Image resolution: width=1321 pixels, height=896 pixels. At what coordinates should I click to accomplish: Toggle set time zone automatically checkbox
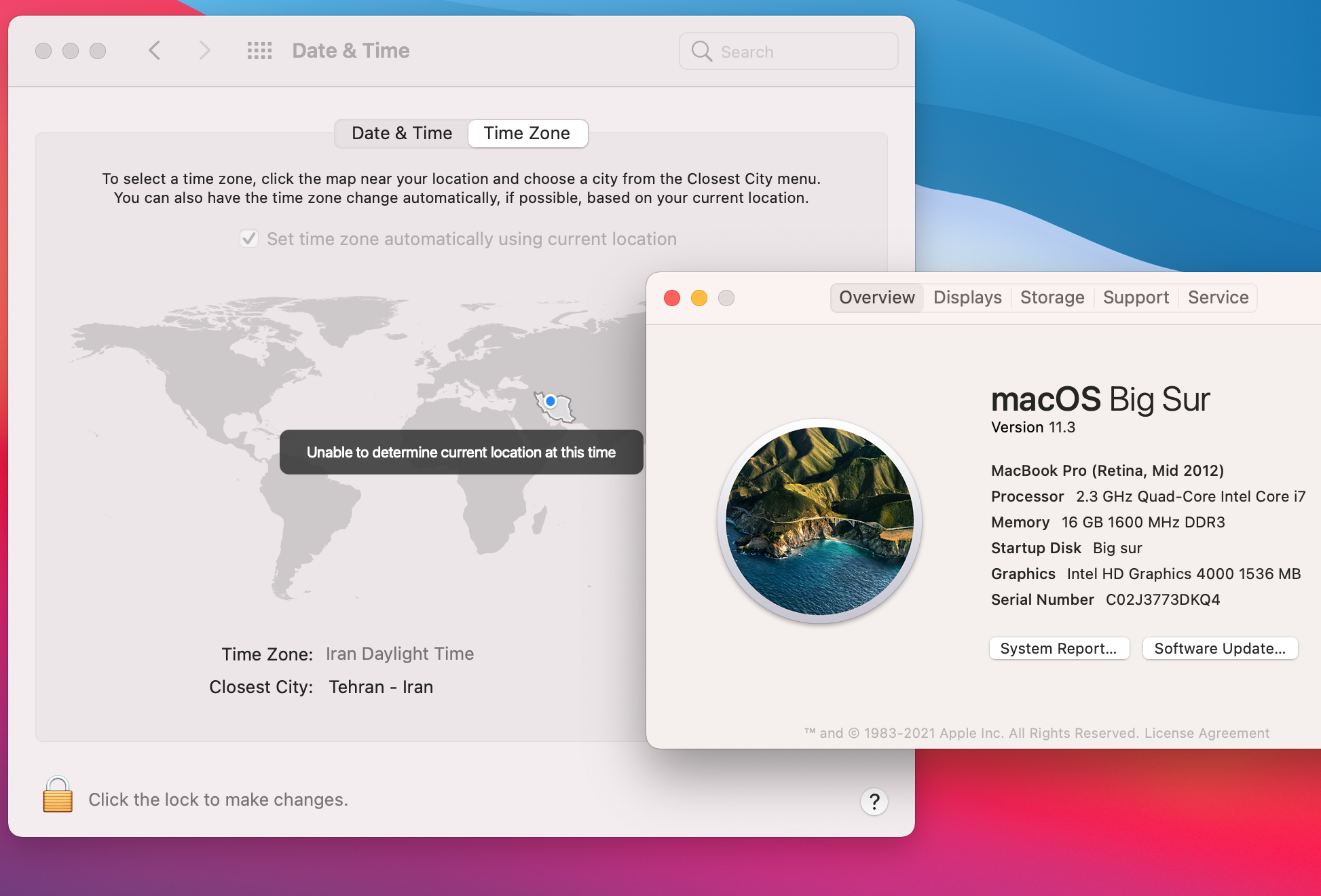pos(249,239)
